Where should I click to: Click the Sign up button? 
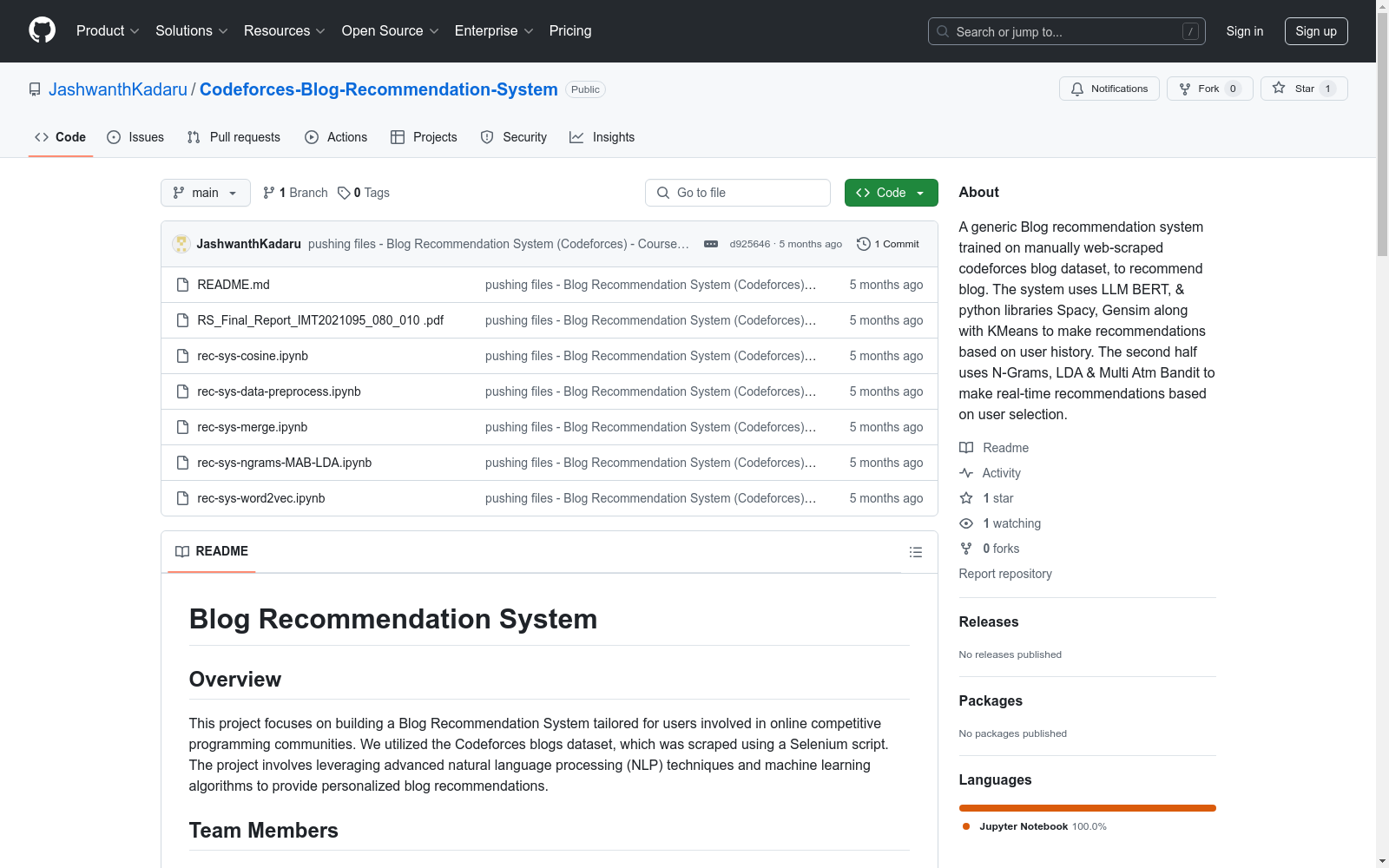click(x=1316, y=31)
